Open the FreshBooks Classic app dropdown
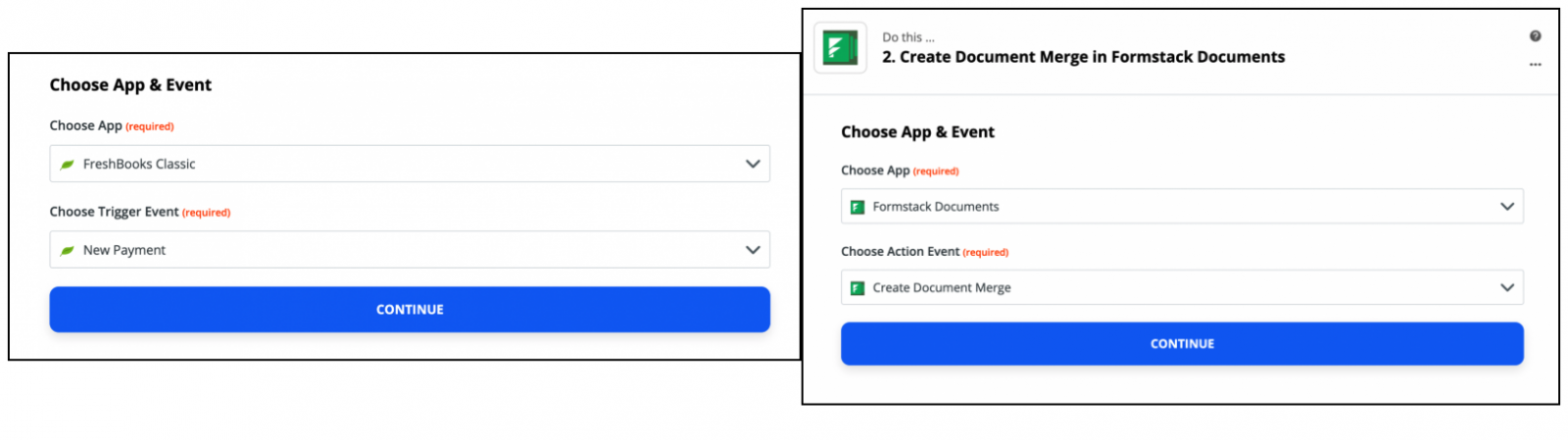The height and width of the screenshot is (440, 1568). click(410, 164)
